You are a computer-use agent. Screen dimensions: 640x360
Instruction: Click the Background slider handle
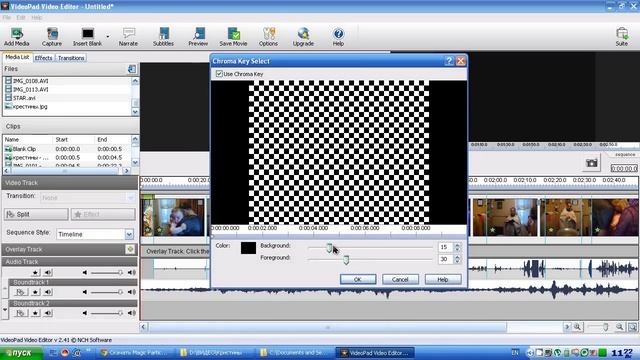pos(329,247)
